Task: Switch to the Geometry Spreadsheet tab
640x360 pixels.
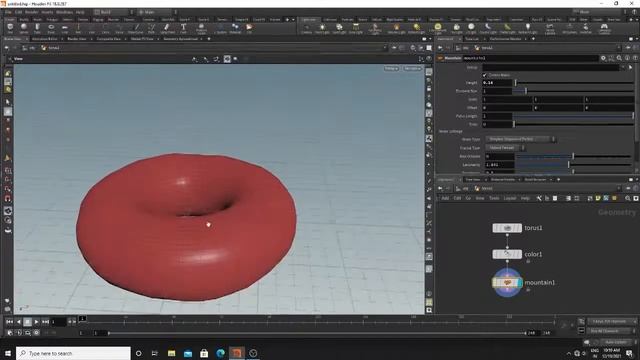Action: 180,39
